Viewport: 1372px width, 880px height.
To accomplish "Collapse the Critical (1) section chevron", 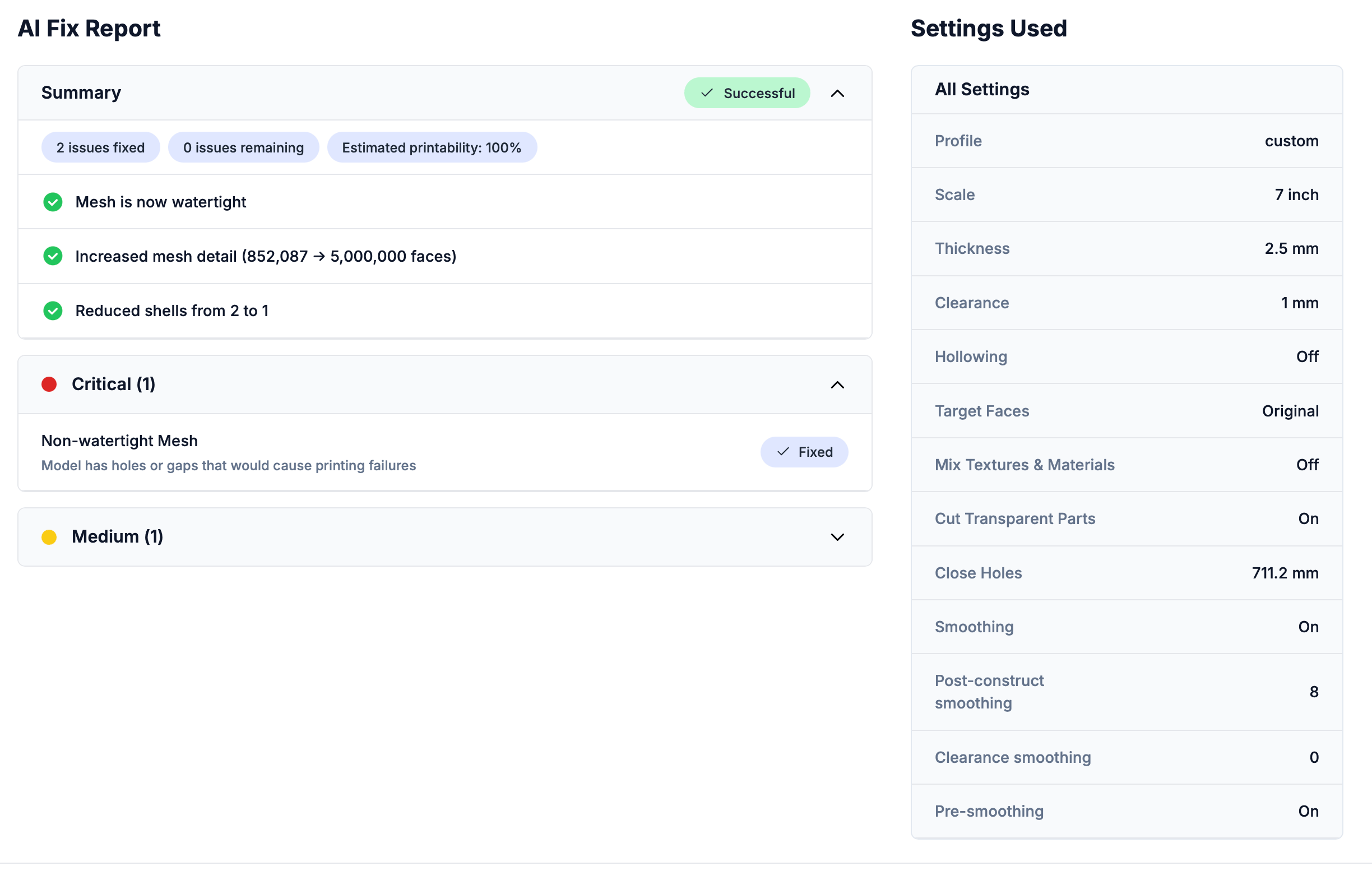I will click(837, 385).
